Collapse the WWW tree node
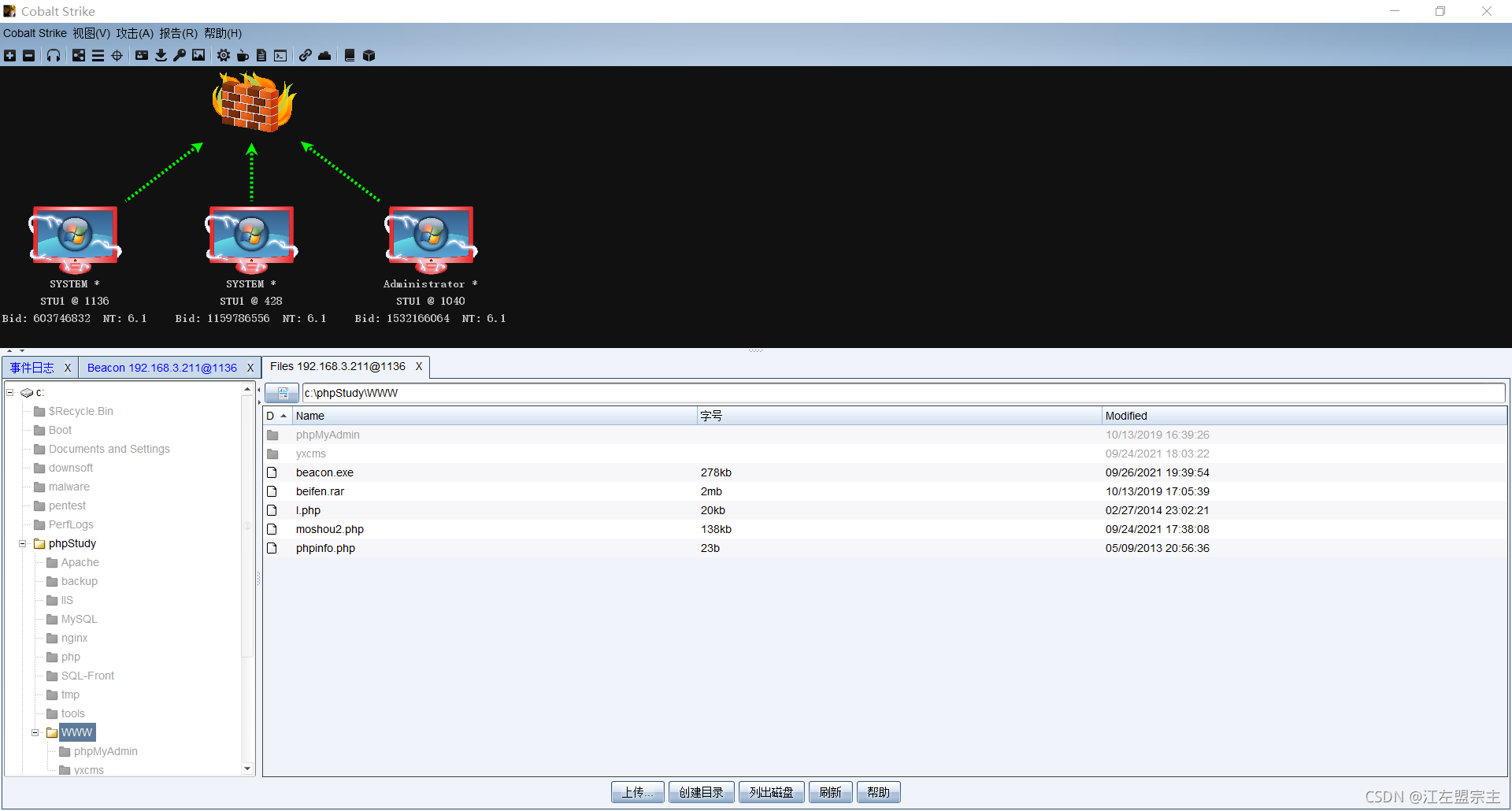This screenshot has width=1512, height=811. [35, 732]
